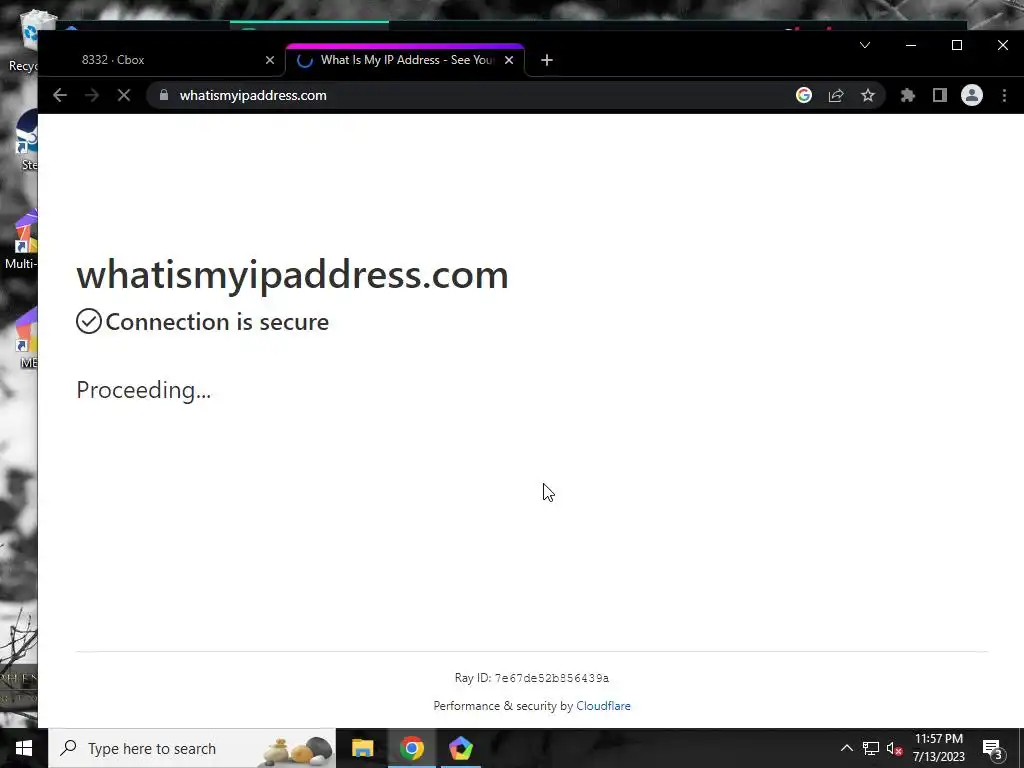
Task: Expand the tab search chevron
Action: (865, 45)
